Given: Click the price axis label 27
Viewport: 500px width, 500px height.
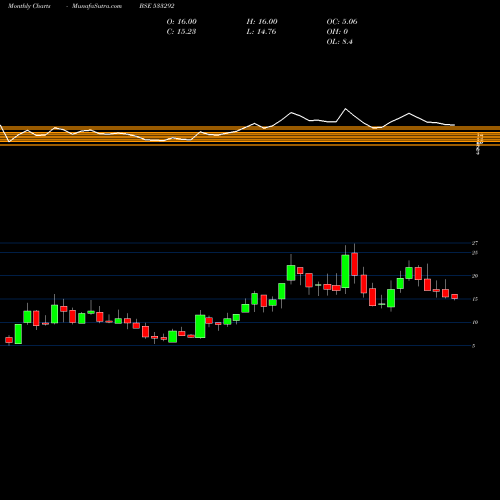Looking at the screenshot, I should click(x=475, y=243).
